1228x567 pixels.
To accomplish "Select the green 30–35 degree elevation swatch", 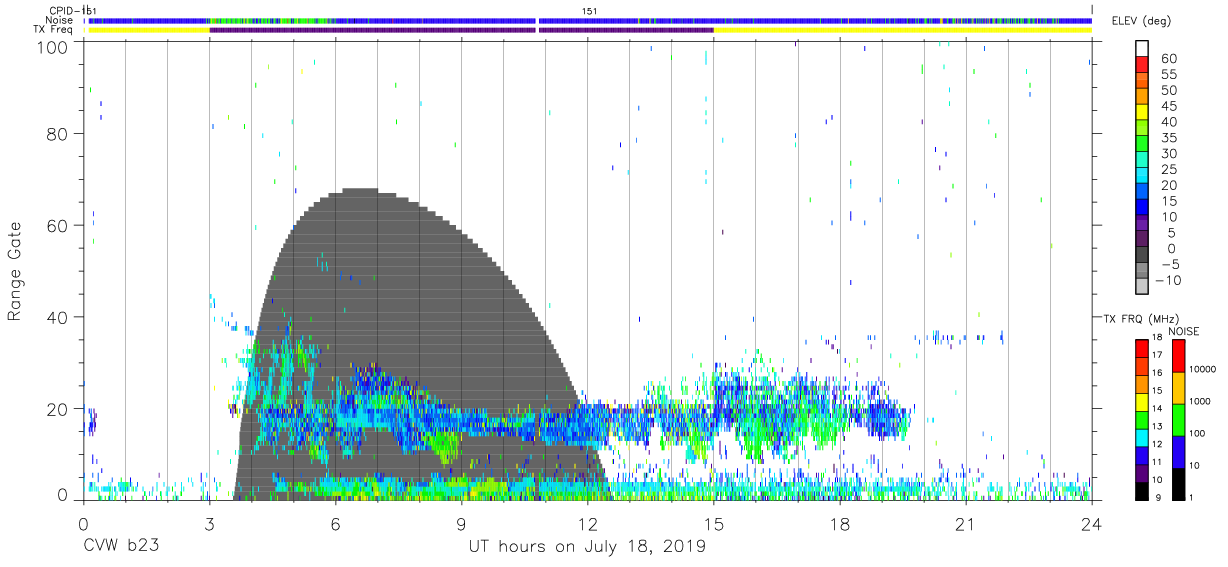I will click(x=1142, y=145).
